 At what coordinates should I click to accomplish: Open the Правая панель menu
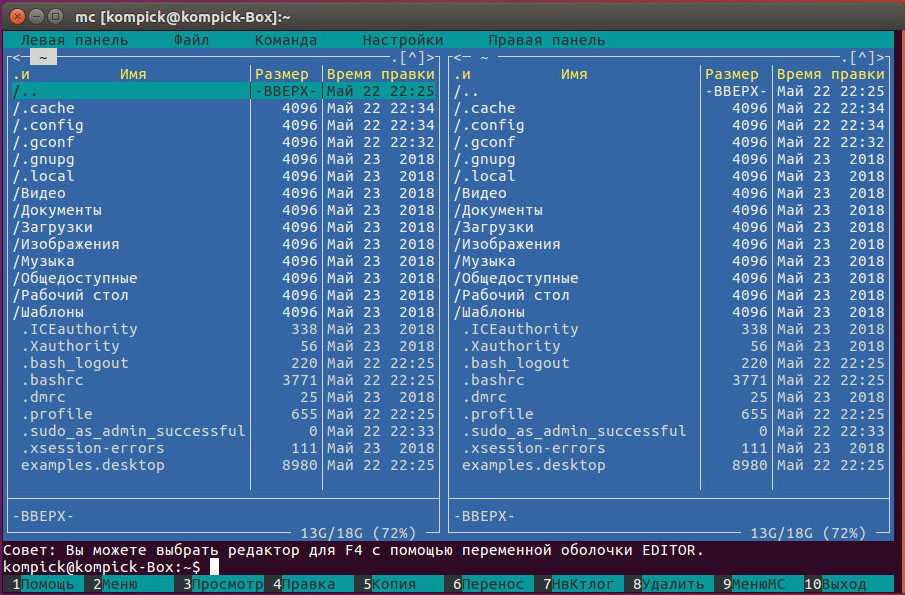click(x=546, y=40)
